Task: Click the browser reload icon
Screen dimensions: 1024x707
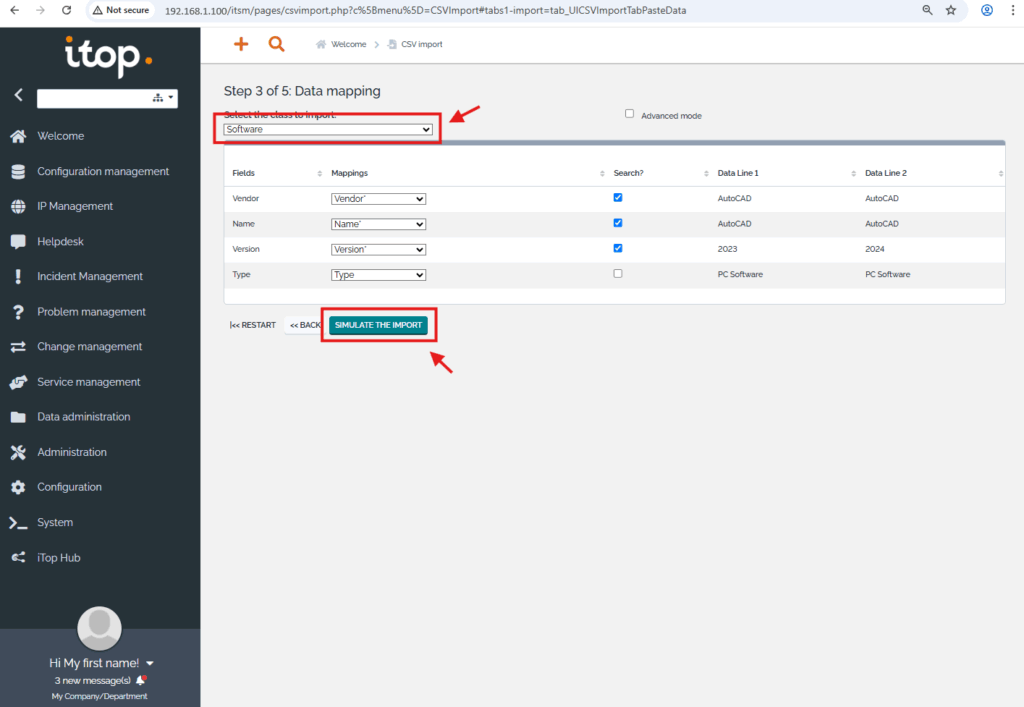Action: [x=66, y=10]
